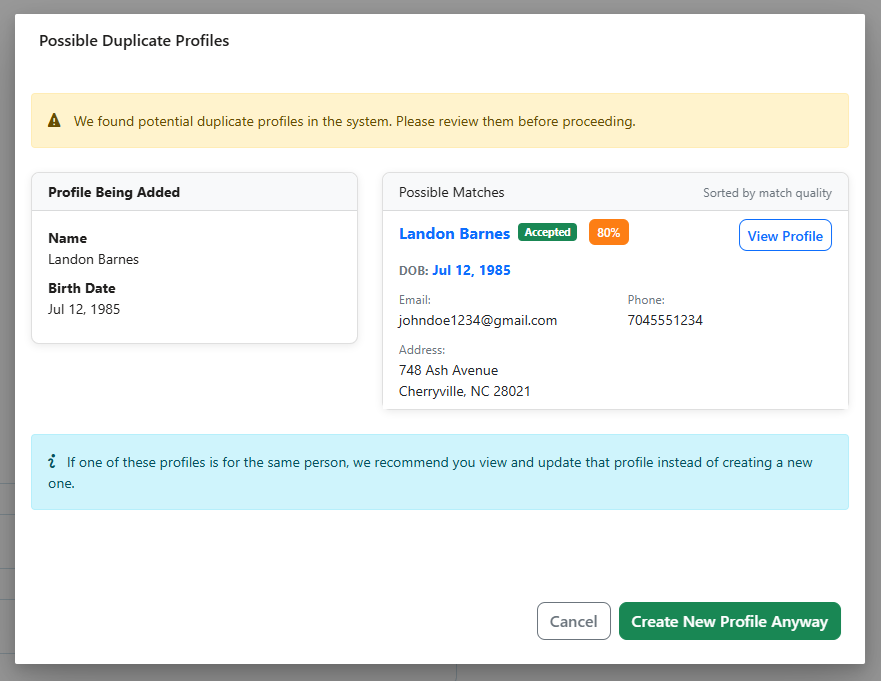The height and width of the screenshot is (681, 881).
Task: Select the Name field value Landon Barnes
Action: click(92, 259)
